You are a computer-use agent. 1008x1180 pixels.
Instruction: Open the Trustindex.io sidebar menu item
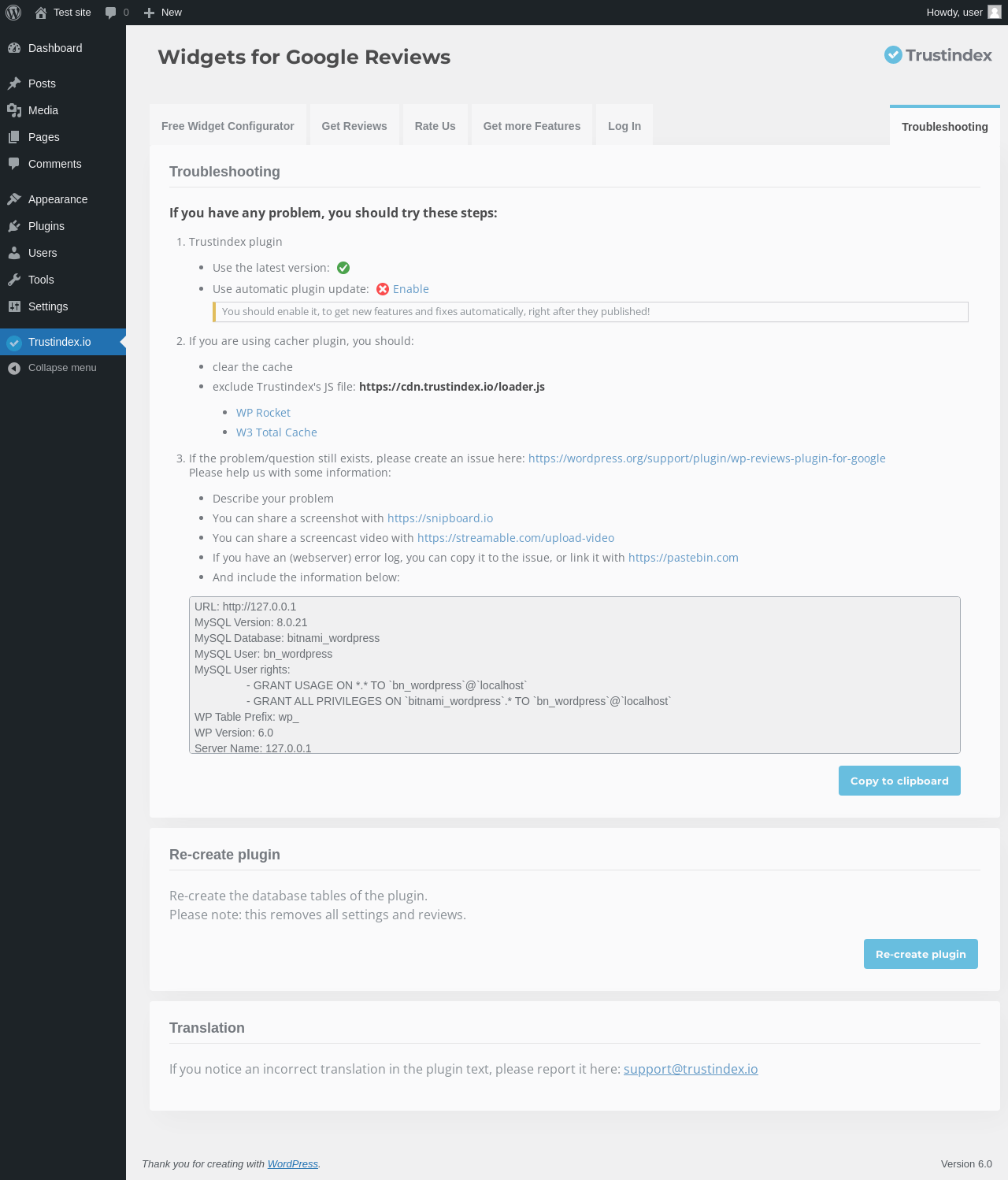click(63, 342)
